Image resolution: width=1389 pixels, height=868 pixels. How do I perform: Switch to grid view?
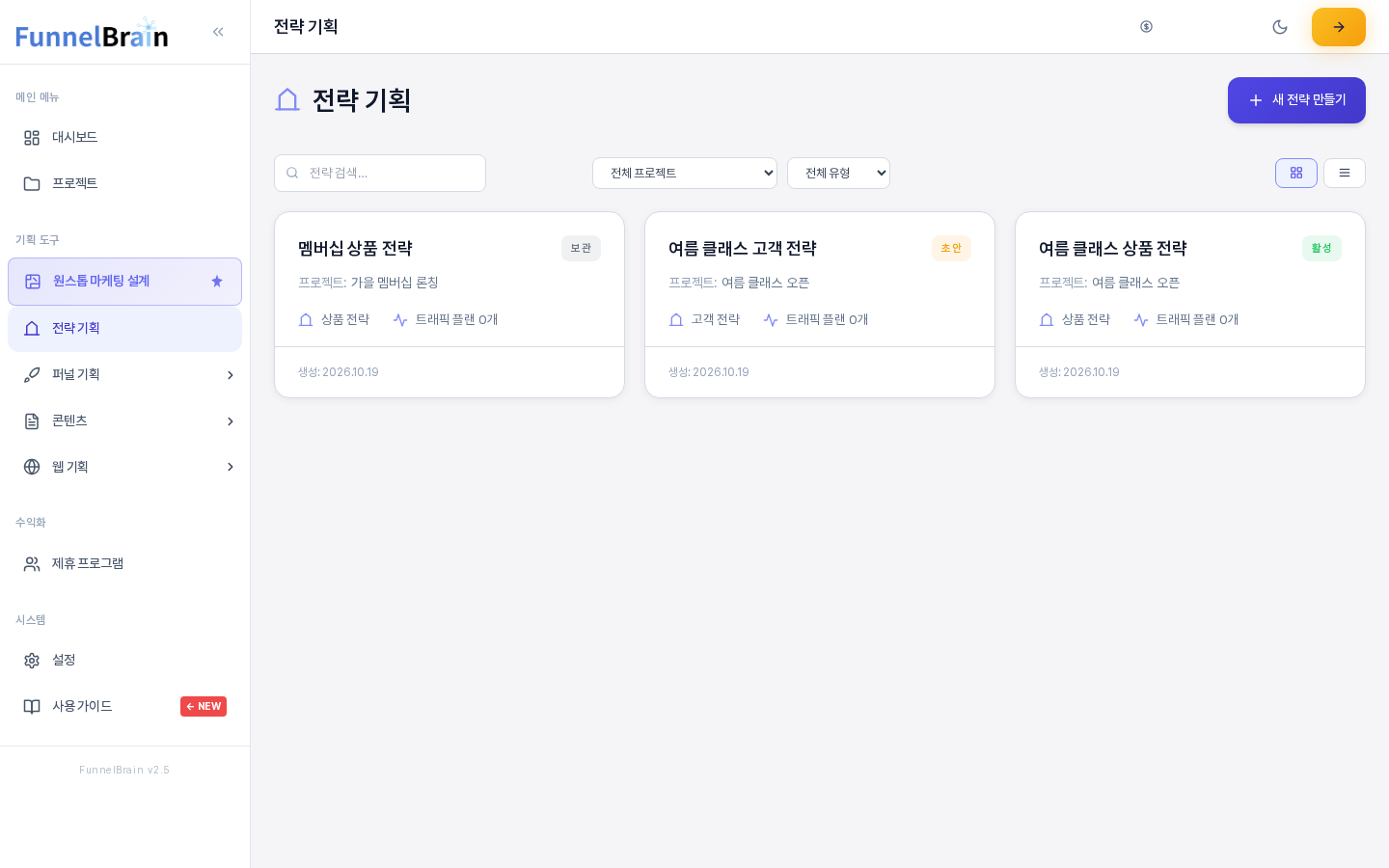1296,174
